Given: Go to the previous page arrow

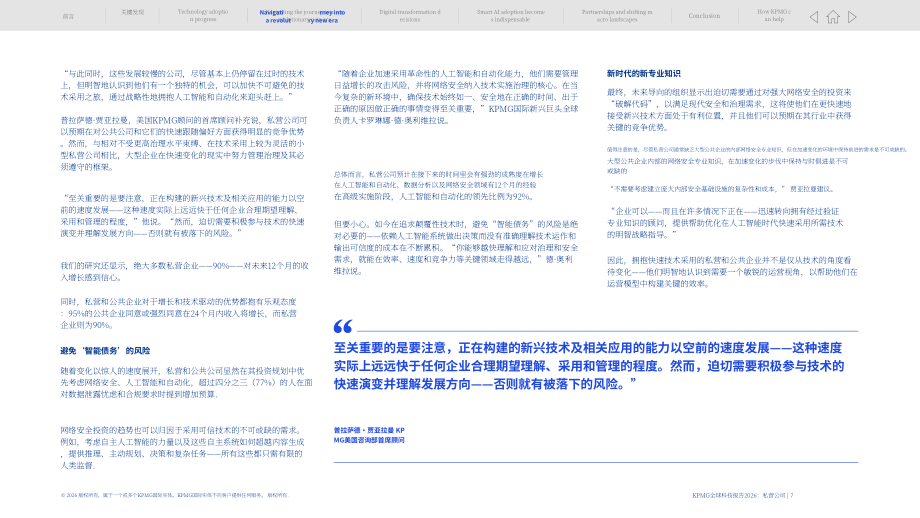Looking at the screenshot, I should [814, 17].
